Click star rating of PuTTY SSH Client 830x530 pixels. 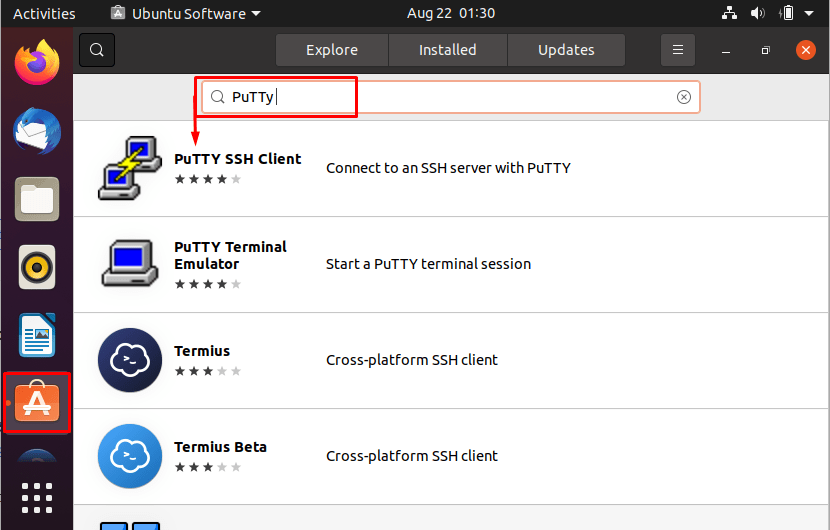[x=208, y=179]
